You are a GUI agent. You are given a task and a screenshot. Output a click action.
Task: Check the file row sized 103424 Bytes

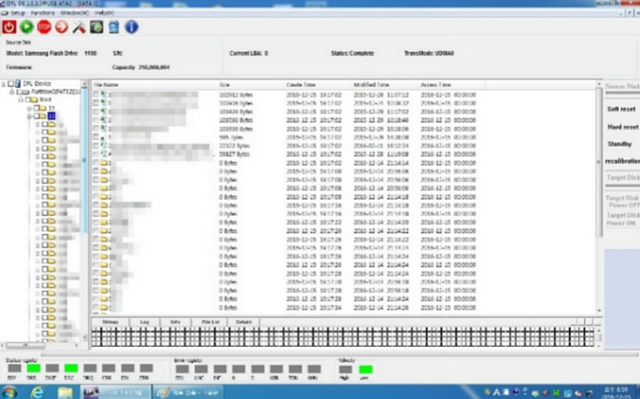[x=96, y=112]
